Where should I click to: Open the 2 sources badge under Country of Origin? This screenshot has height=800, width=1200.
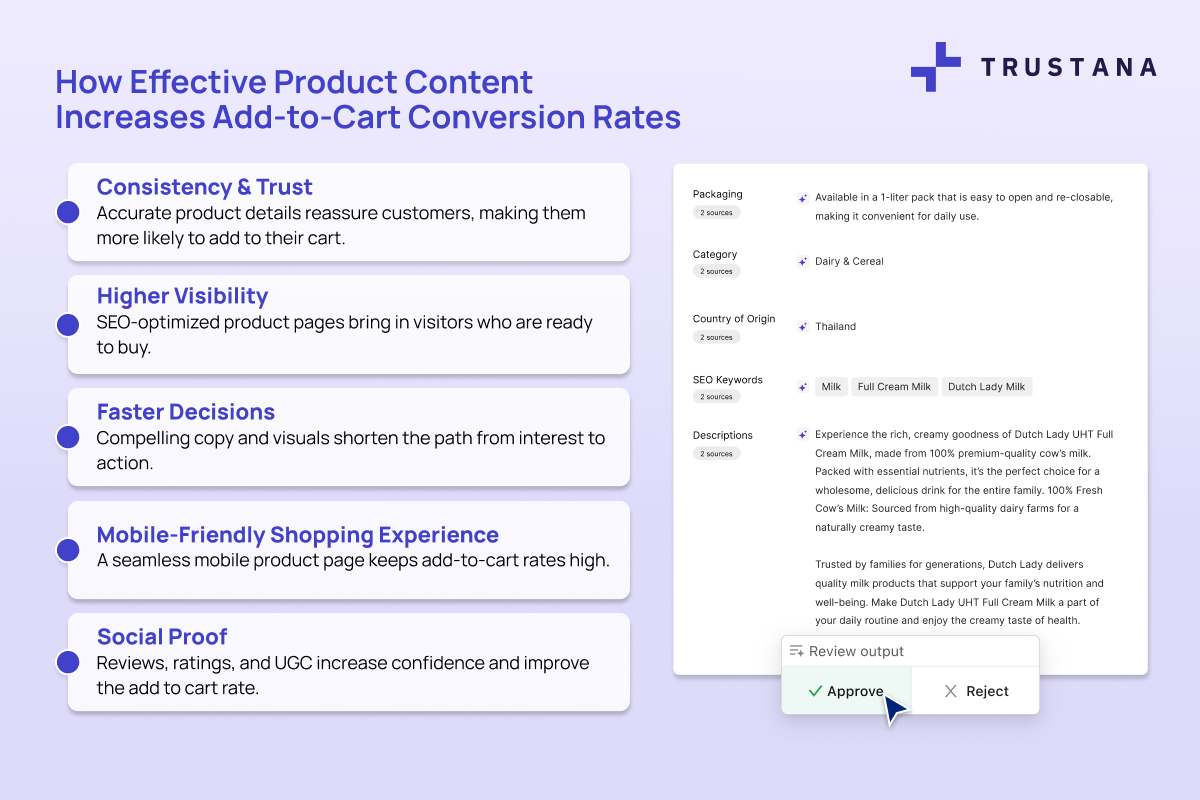pyautogui.click(x=716, y=337)
